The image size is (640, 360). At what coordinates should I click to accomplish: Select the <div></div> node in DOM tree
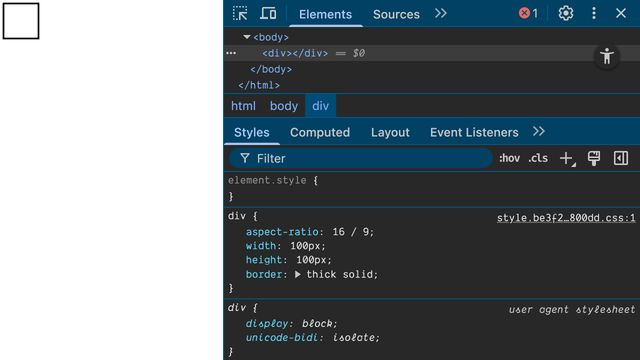point(295,53)
